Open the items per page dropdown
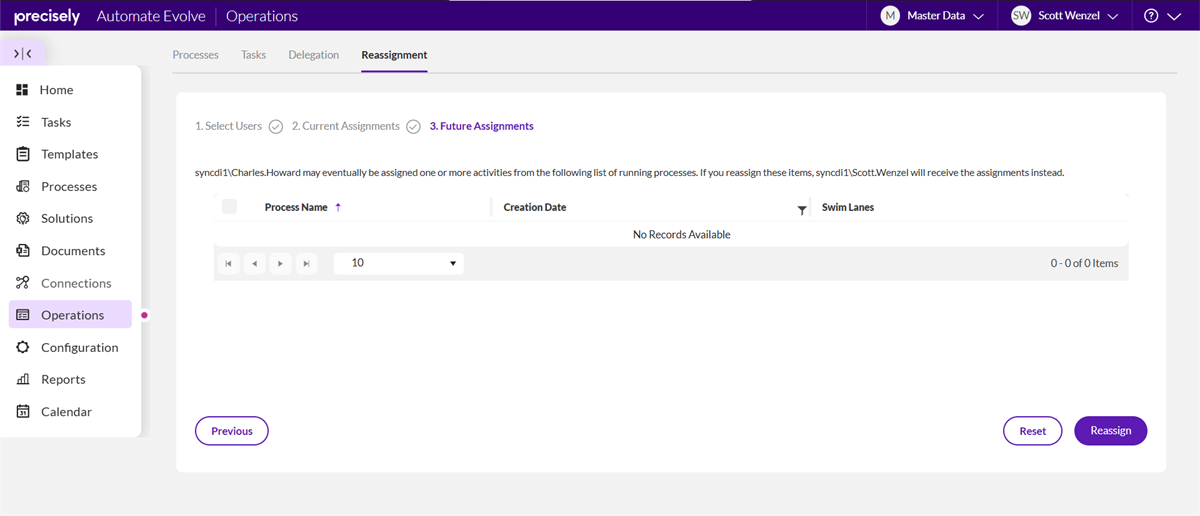The height and width of the screenshot is (516, 1200). pyautogui.click(x=399, y=263)
